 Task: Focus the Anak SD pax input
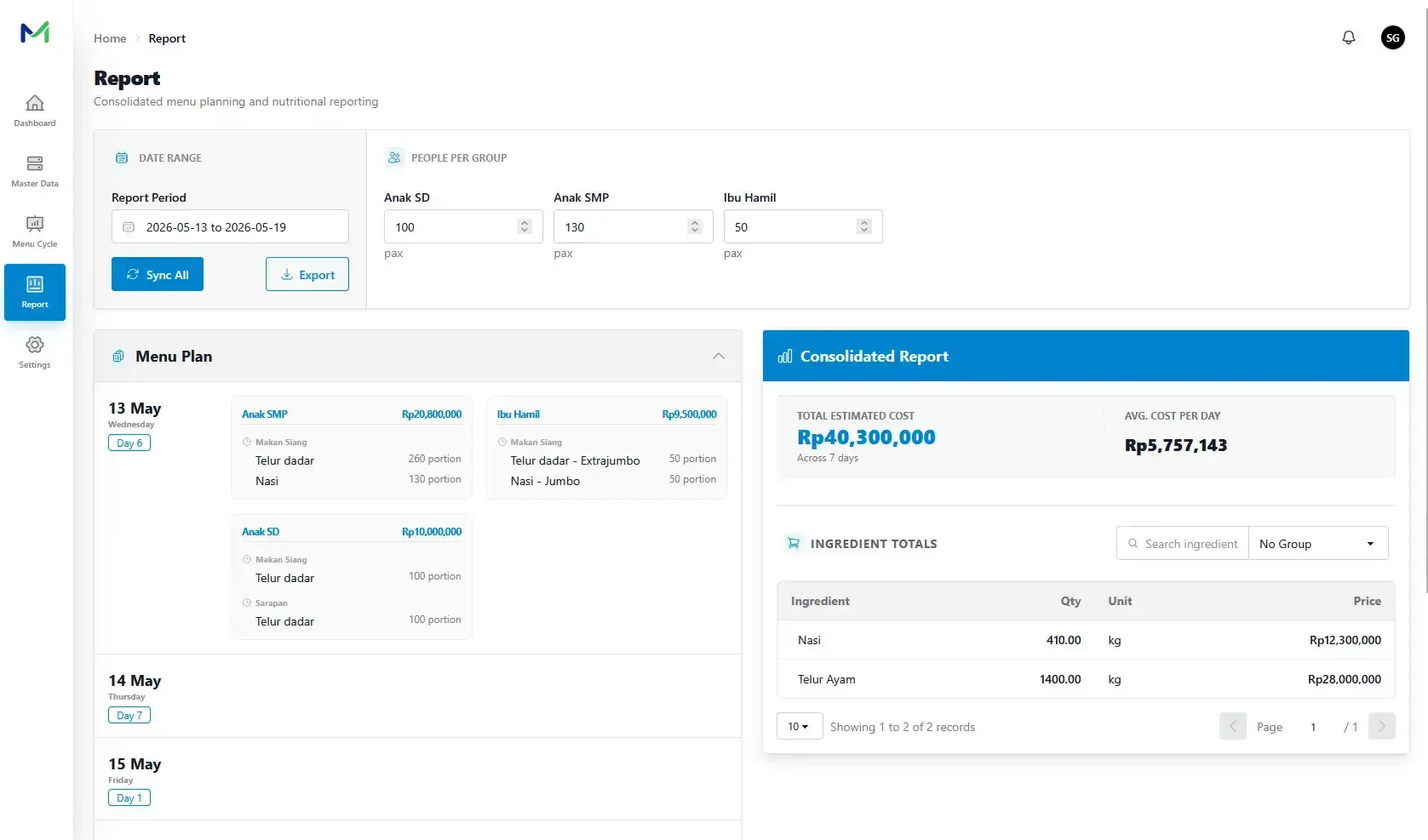[x=463, y=226]
